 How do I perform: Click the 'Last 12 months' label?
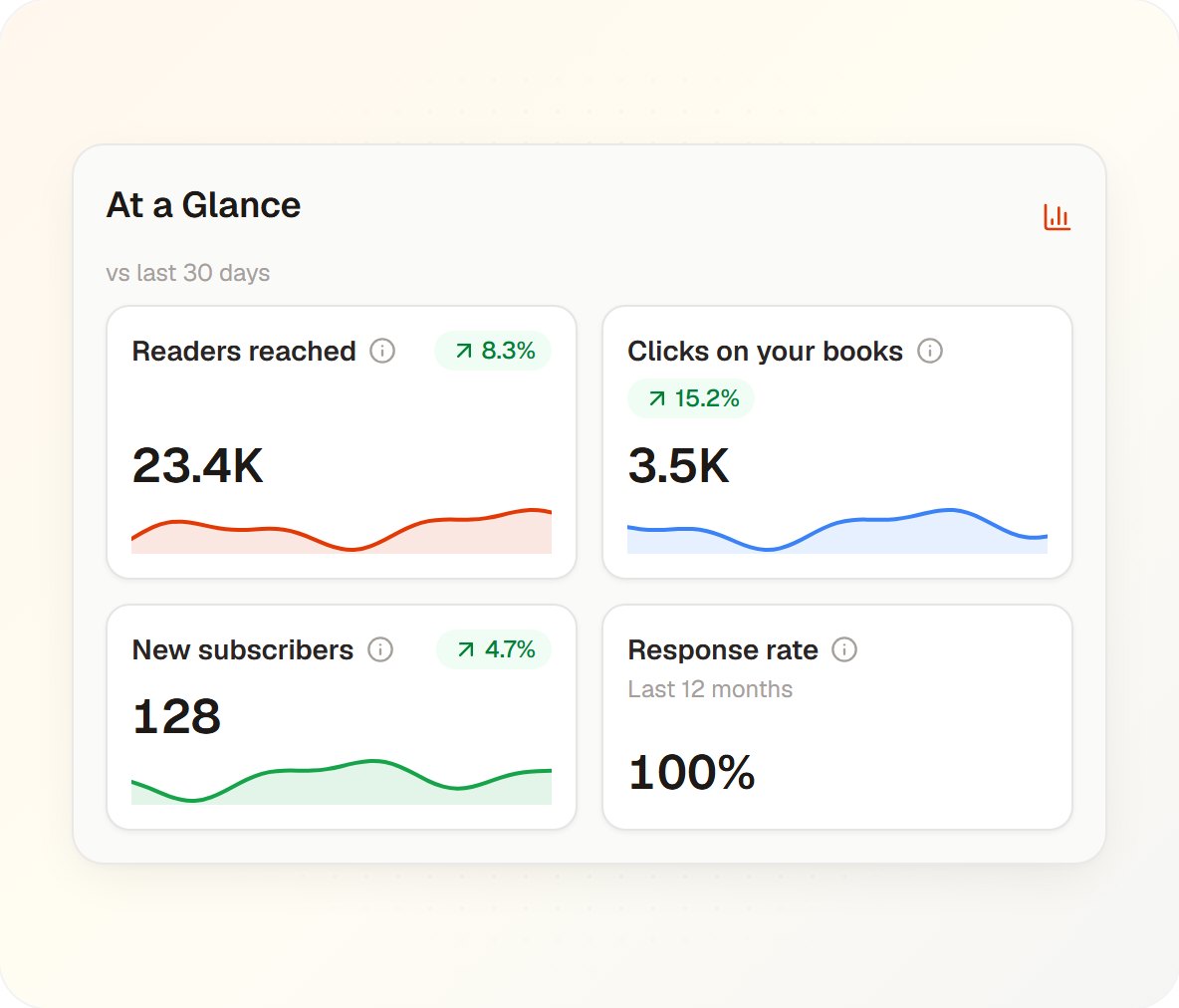[711, 689]
